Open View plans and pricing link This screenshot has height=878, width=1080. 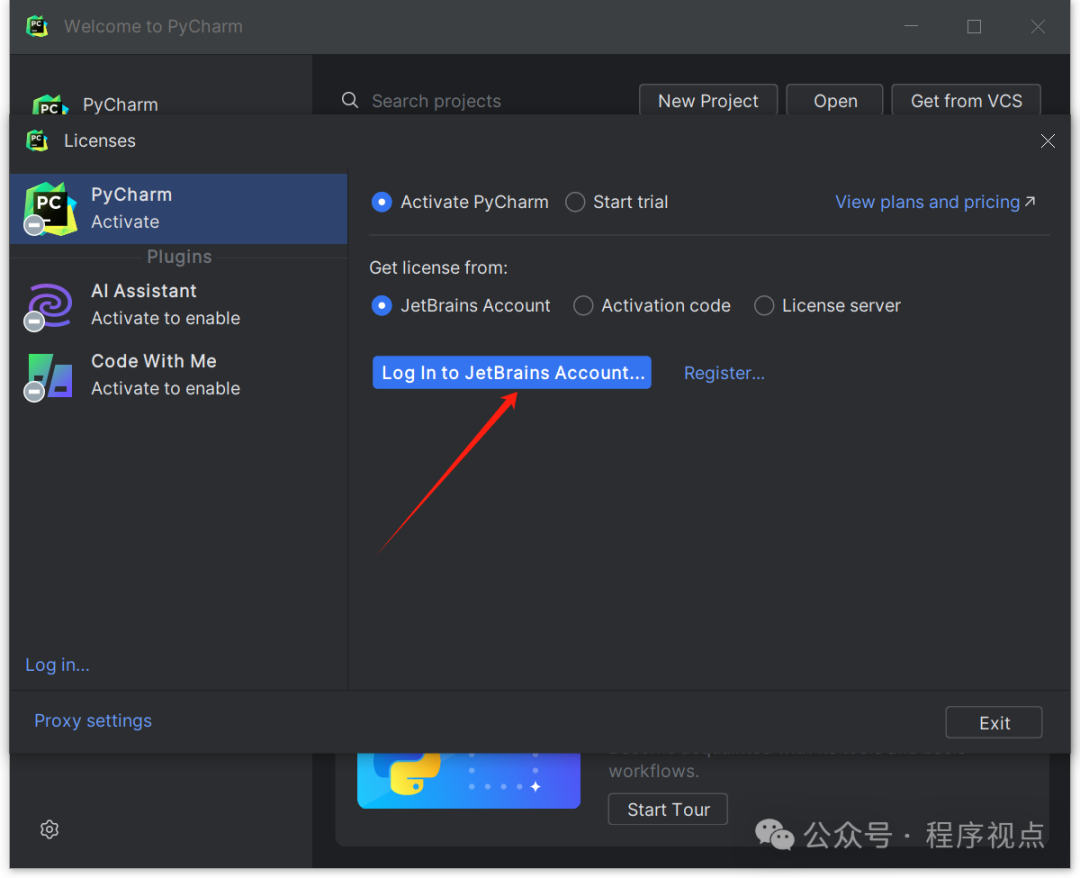click(927, 202)
